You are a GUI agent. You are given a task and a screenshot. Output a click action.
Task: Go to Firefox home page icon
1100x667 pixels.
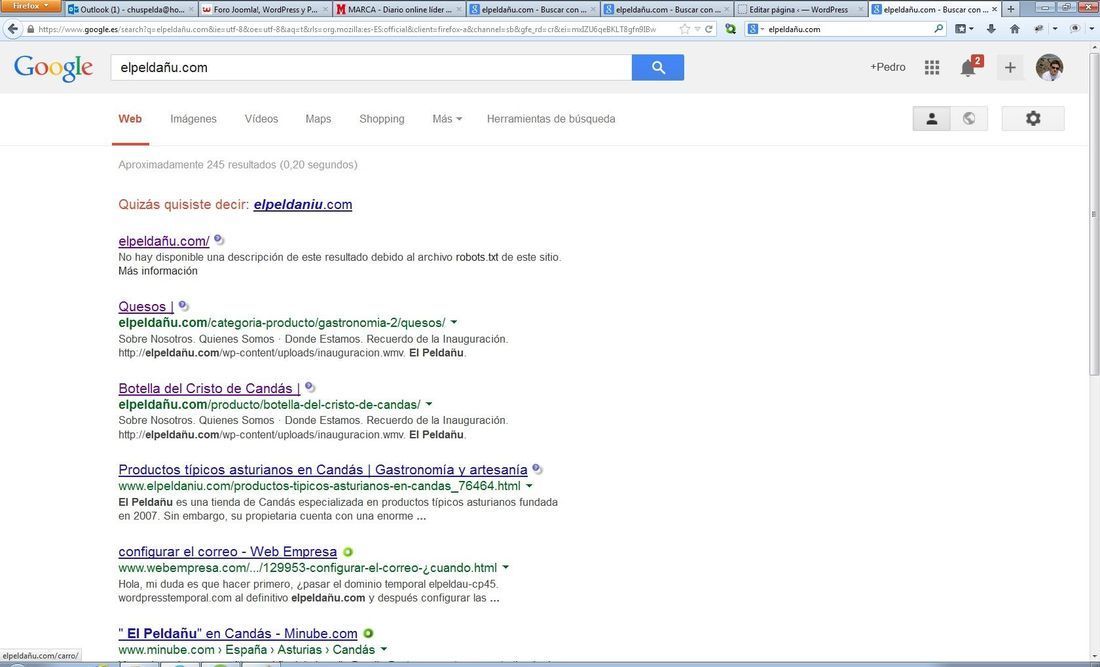coord(1014,29)
